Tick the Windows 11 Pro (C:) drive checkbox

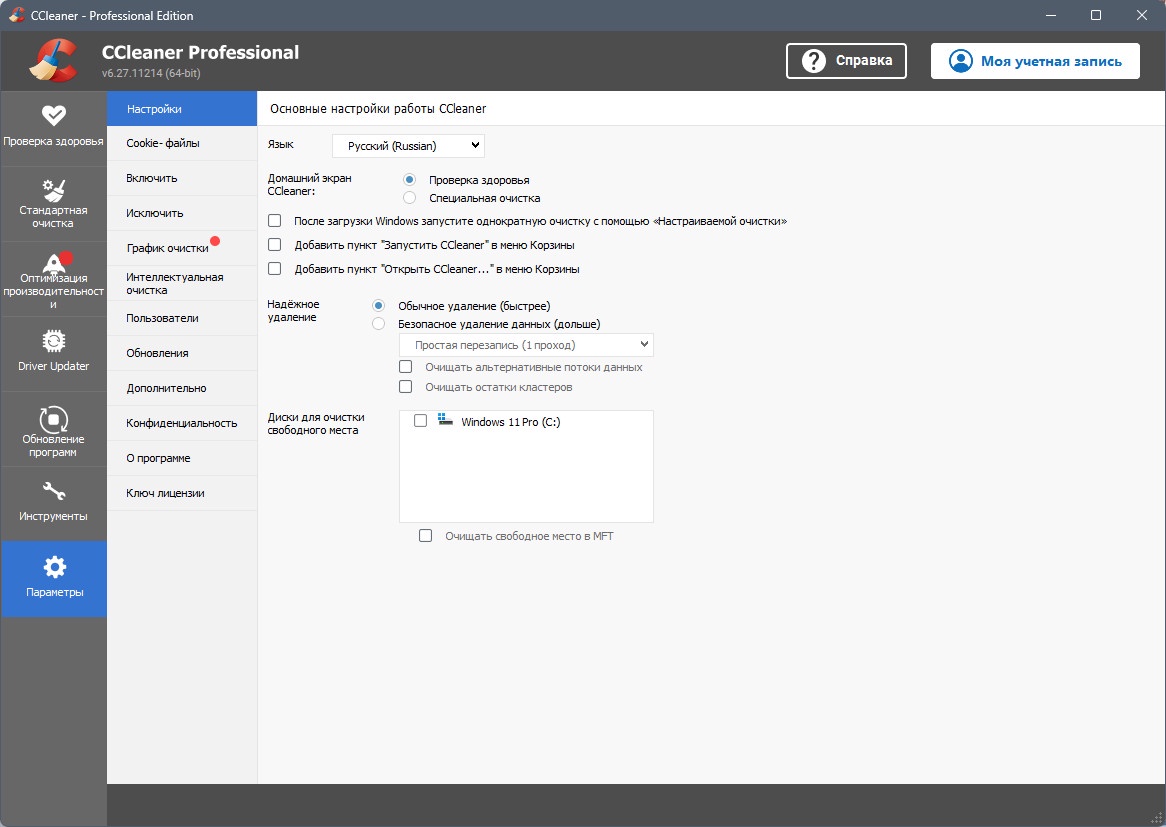(420, 422)
